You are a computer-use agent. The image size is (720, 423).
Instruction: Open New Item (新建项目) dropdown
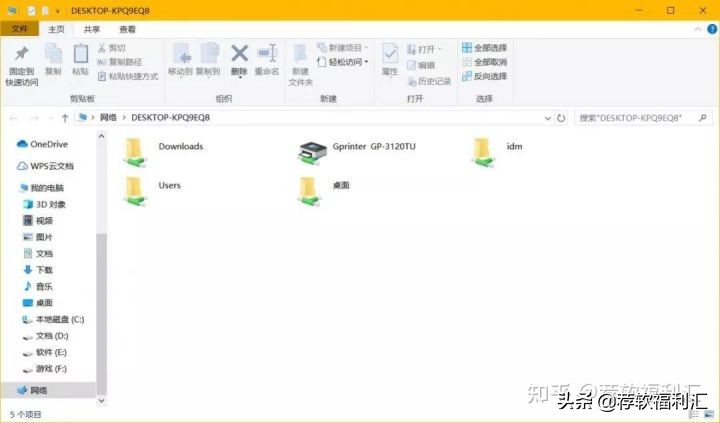click(x=343, y=48)
